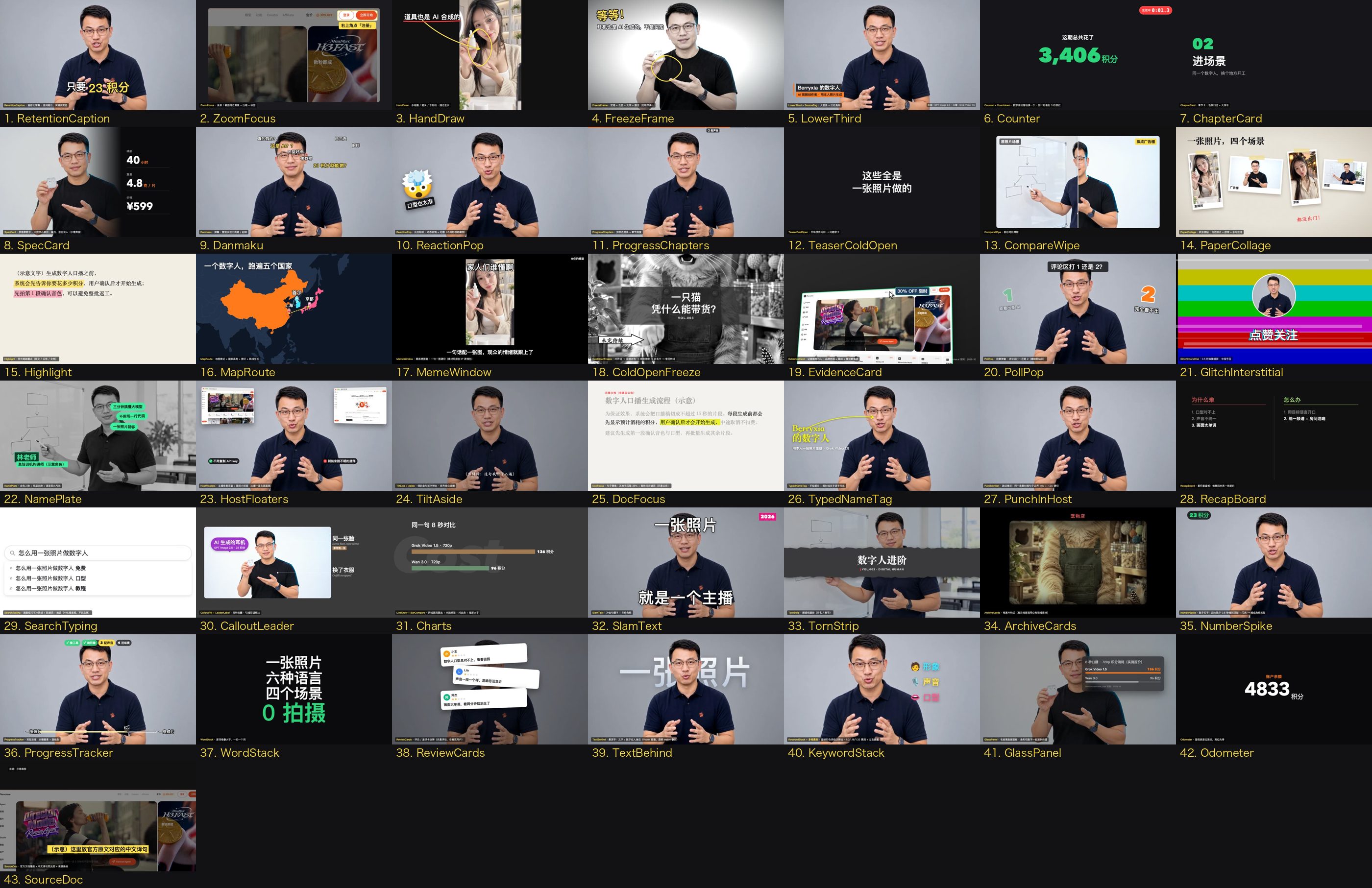Select the KeywordStack preview
The height and width of the screenshot is (888, 1372).
pos(882,689)
